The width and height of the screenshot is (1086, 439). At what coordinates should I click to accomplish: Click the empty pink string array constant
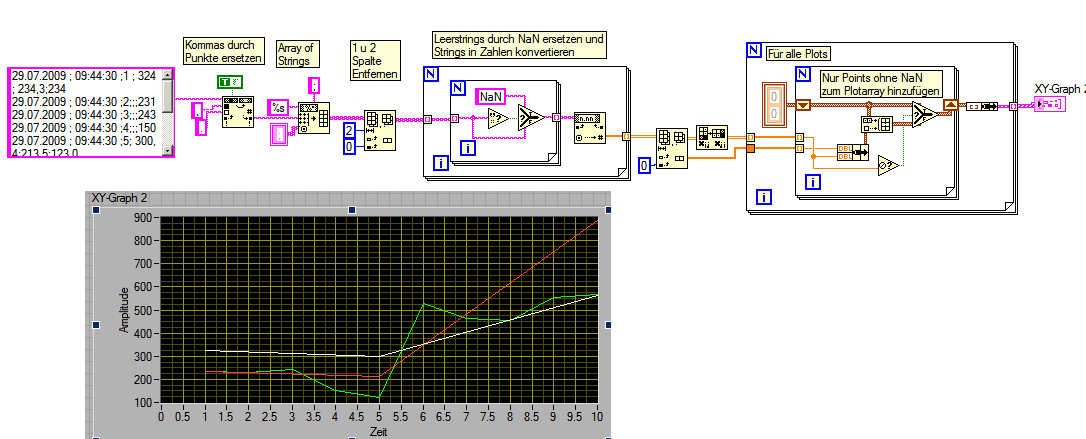[280, 135]
